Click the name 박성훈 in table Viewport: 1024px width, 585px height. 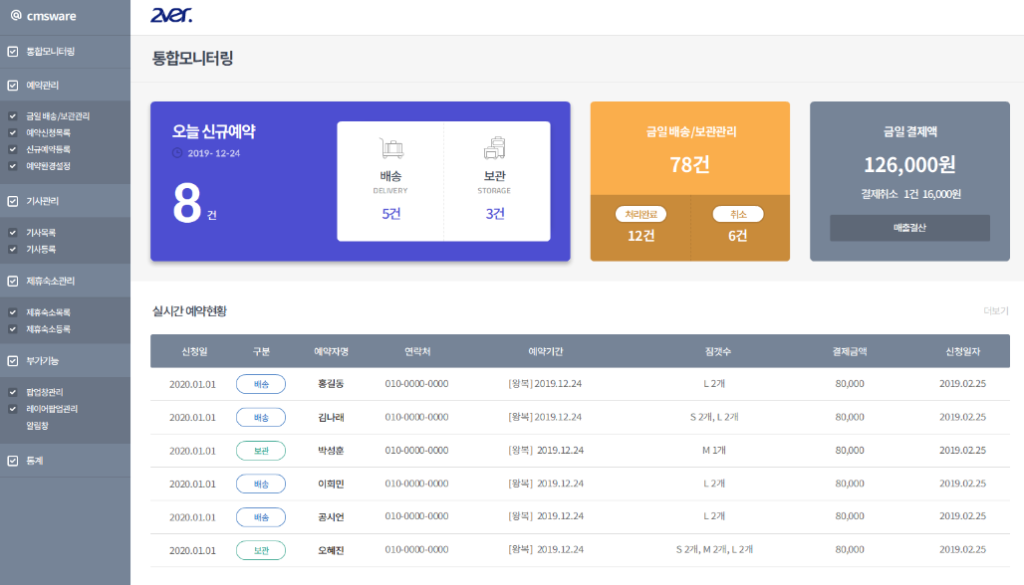pos(331,451)
